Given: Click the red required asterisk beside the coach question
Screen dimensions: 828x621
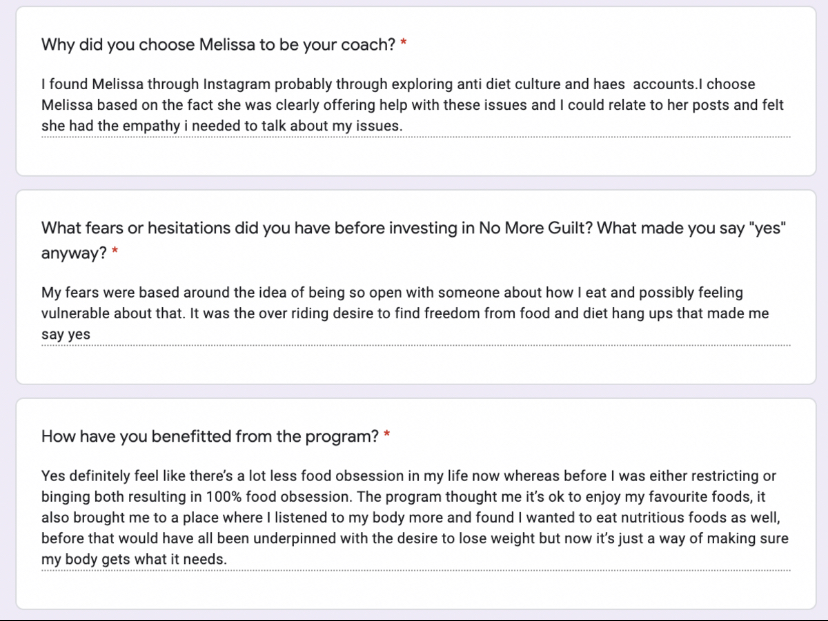Looking at the screenshot, I should pyautogui.click(x=403, y=42).
